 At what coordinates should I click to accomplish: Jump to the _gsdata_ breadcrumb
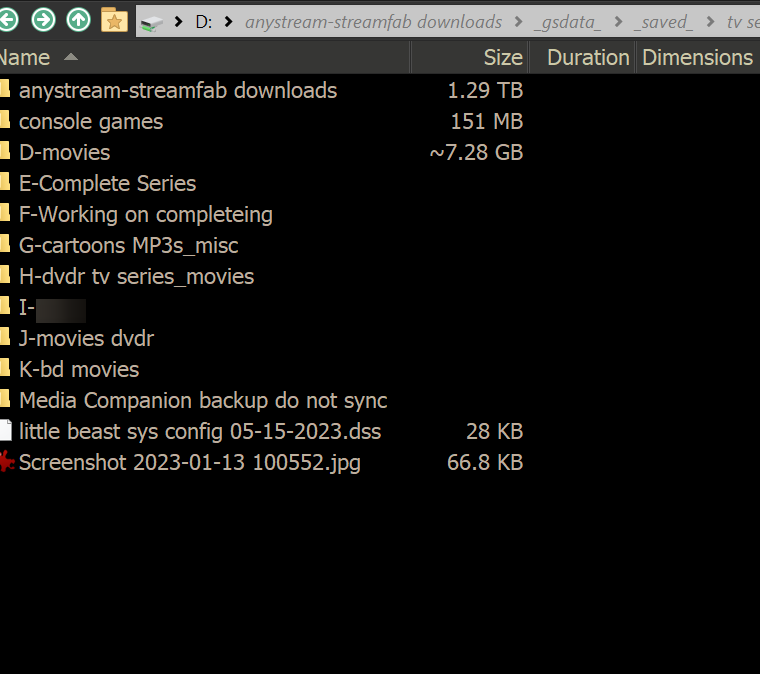coord(568,22)
